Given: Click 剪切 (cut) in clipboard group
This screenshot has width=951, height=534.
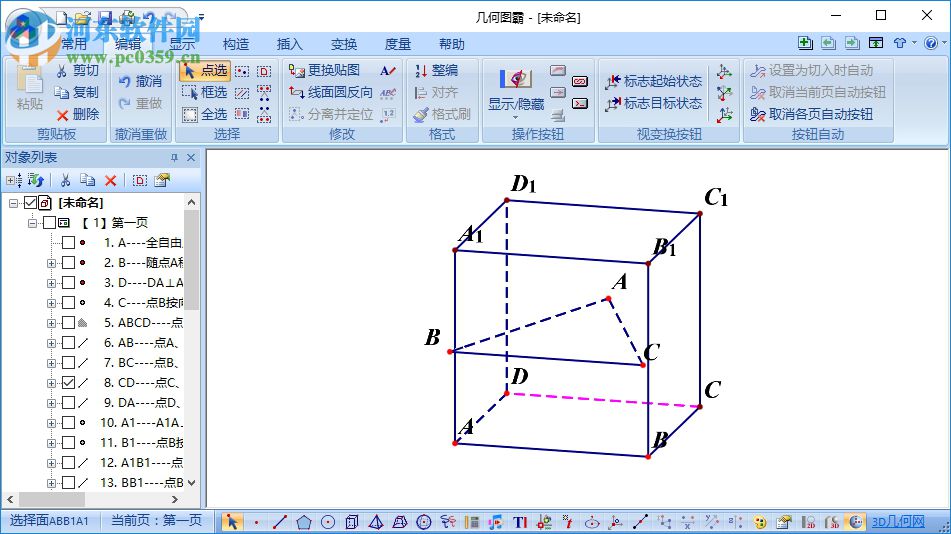Looking at the screenshot, I should pos(78,70).
